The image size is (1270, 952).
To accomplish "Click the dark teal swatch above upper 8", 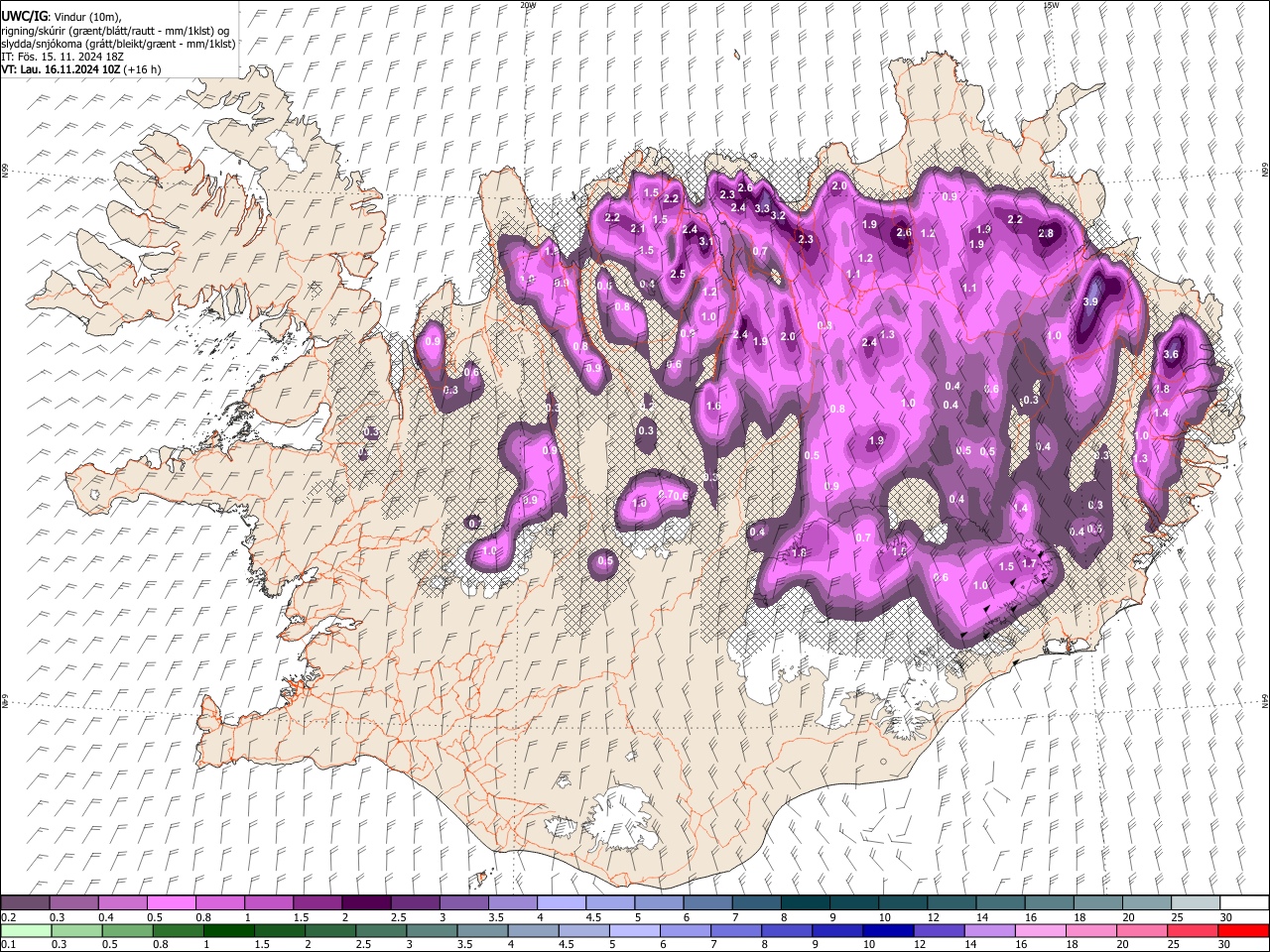I will 805,903.
